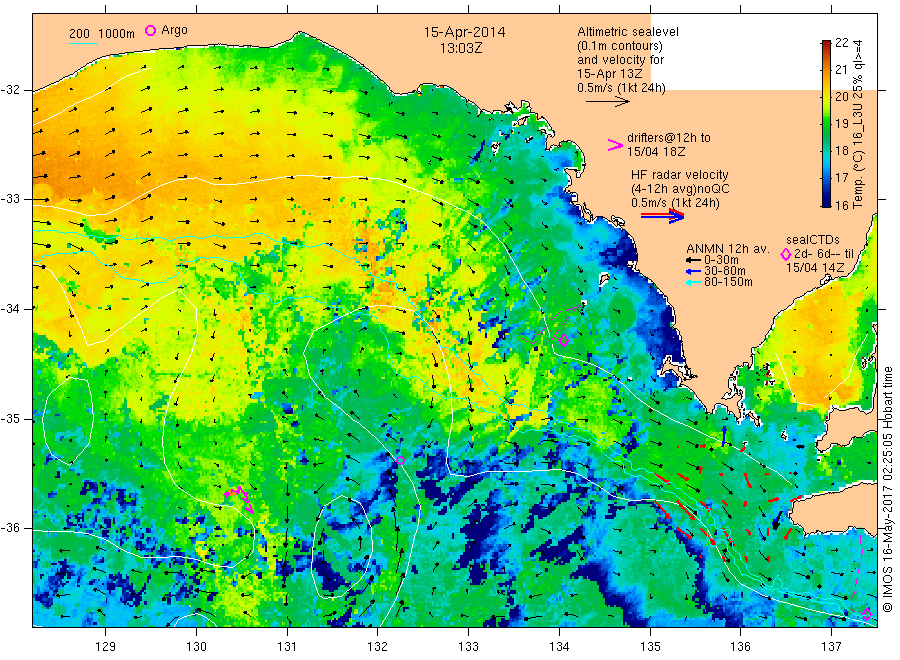Click the colorbar tick label '20'

[841, 96]
